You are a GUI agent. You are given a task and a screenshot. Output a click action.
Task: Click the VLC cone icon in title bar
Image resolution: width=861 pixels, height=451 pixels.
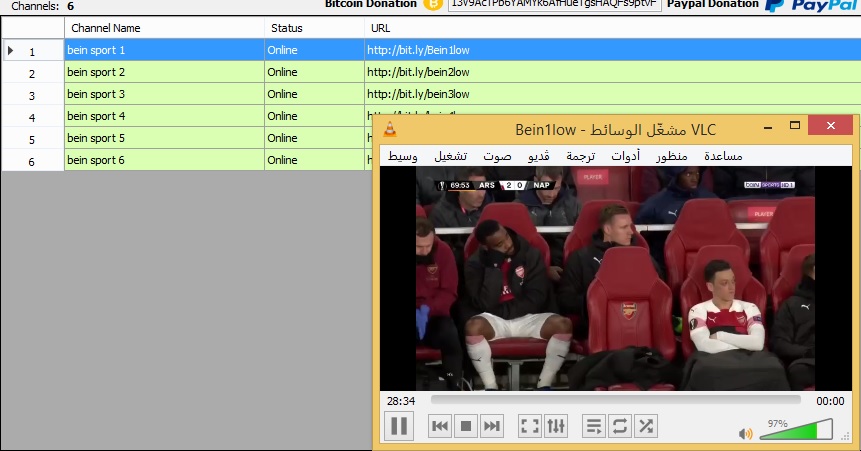click(390, 129)
